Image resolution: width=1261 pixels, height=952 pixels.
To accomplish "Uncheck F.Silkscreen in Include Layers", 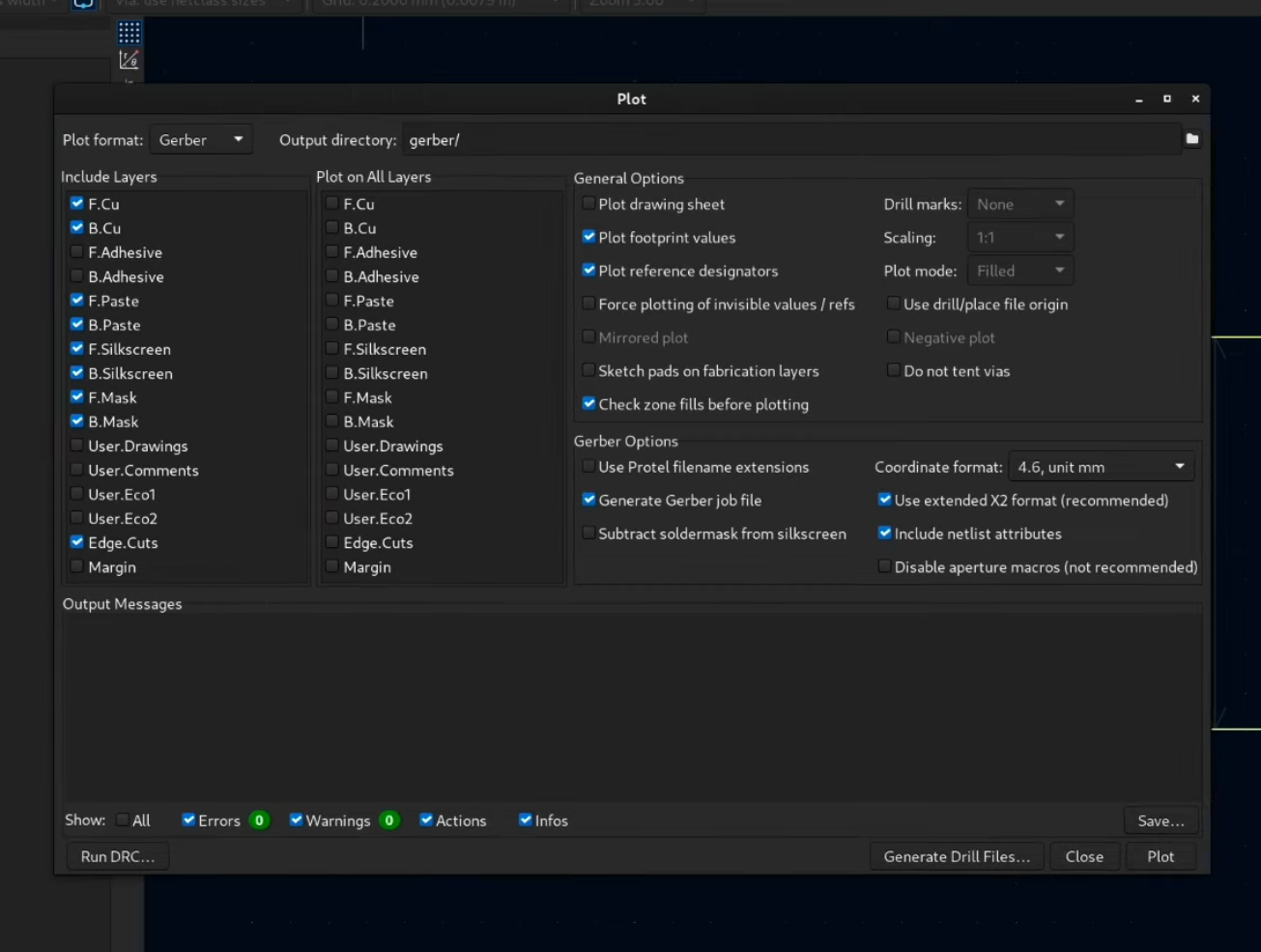I will click(x=77, y=349).
